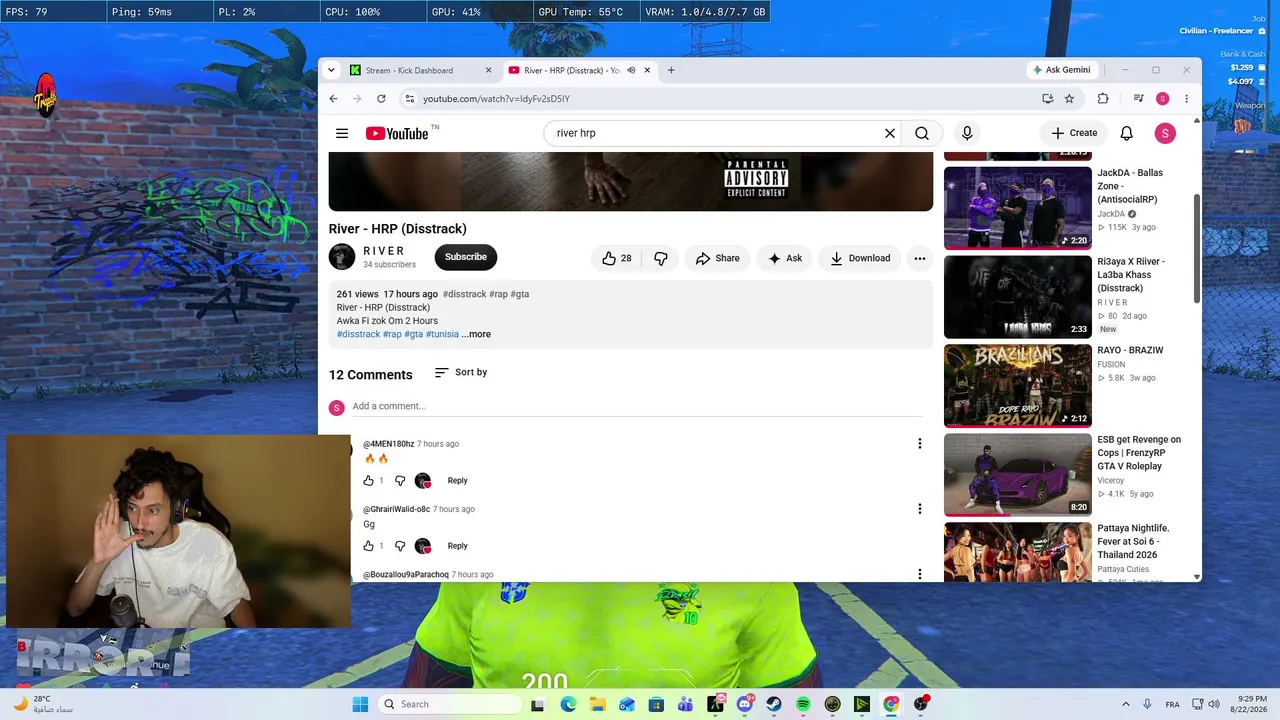View site information icon in address bar

click(409, 98)
